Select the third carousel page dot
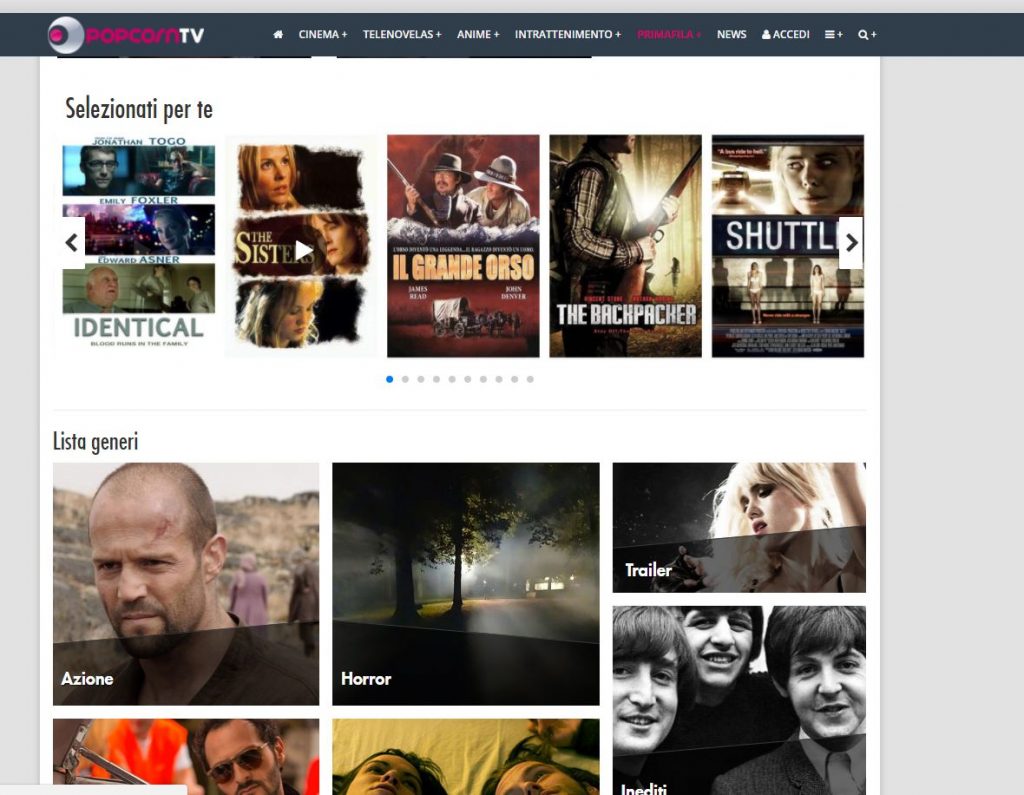This screenshot has width=1024, height=795. [421, 379]
